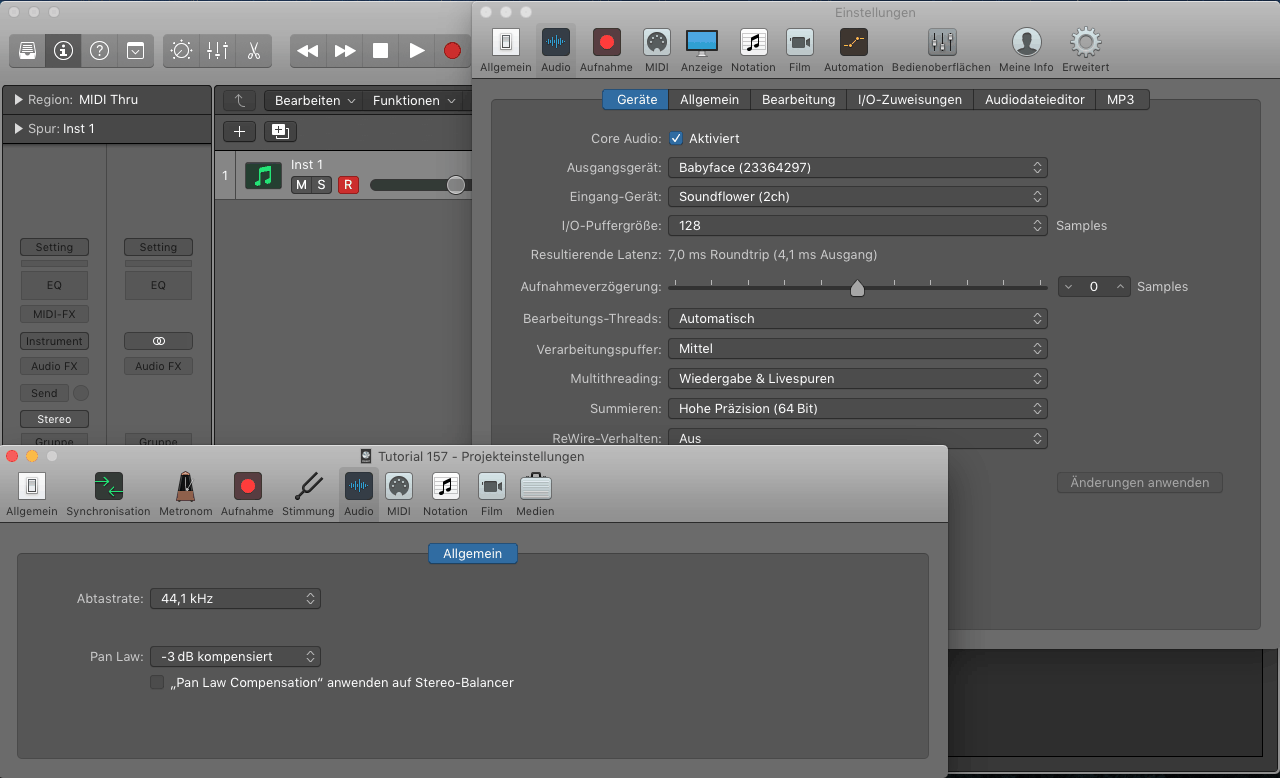
Task: Click the Änderungen anwenden button
Action: point(1139,483)
